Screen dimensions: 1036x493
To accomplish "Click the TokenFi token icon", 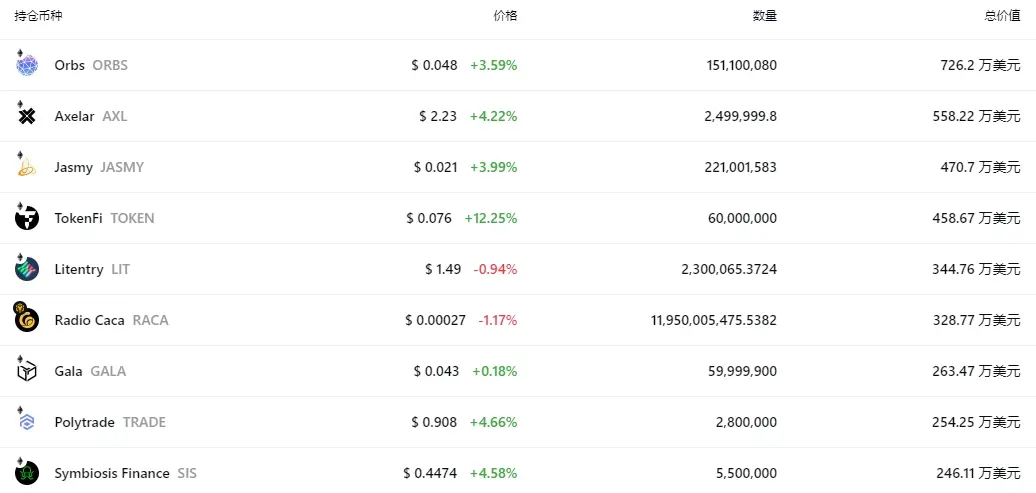I will pos(27,218).
